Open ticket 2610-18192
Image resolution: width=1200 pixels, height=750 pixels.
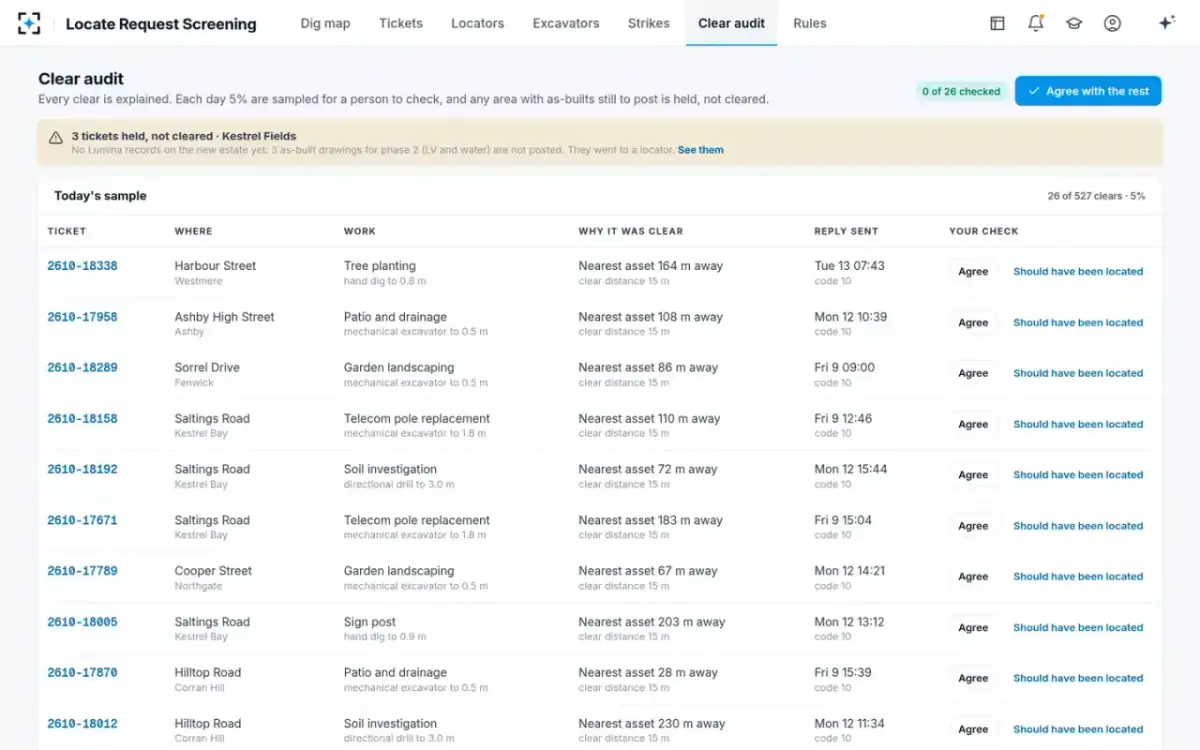[82, 469]
